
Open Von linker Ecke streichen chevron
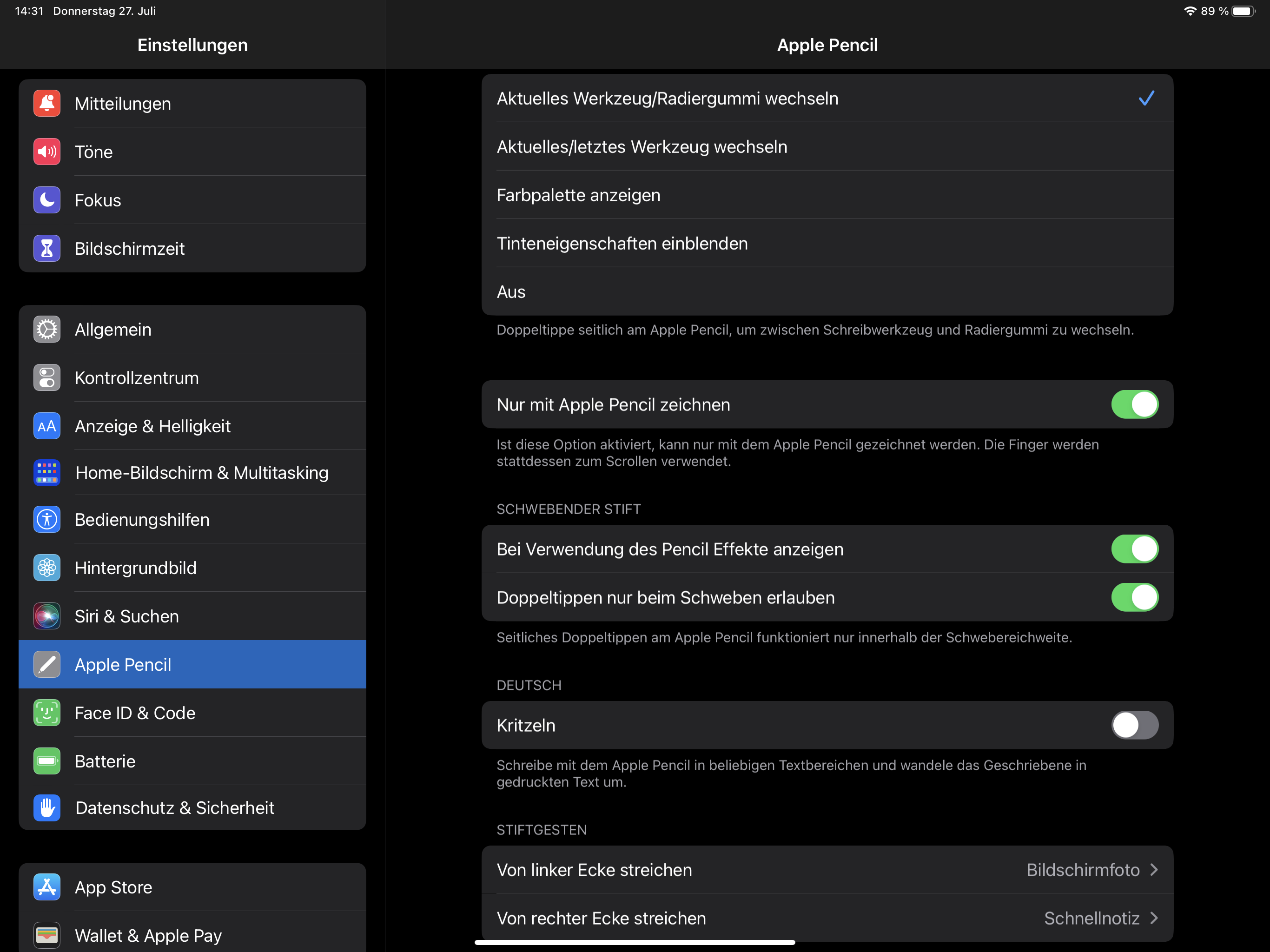(x=1154, y=870)
